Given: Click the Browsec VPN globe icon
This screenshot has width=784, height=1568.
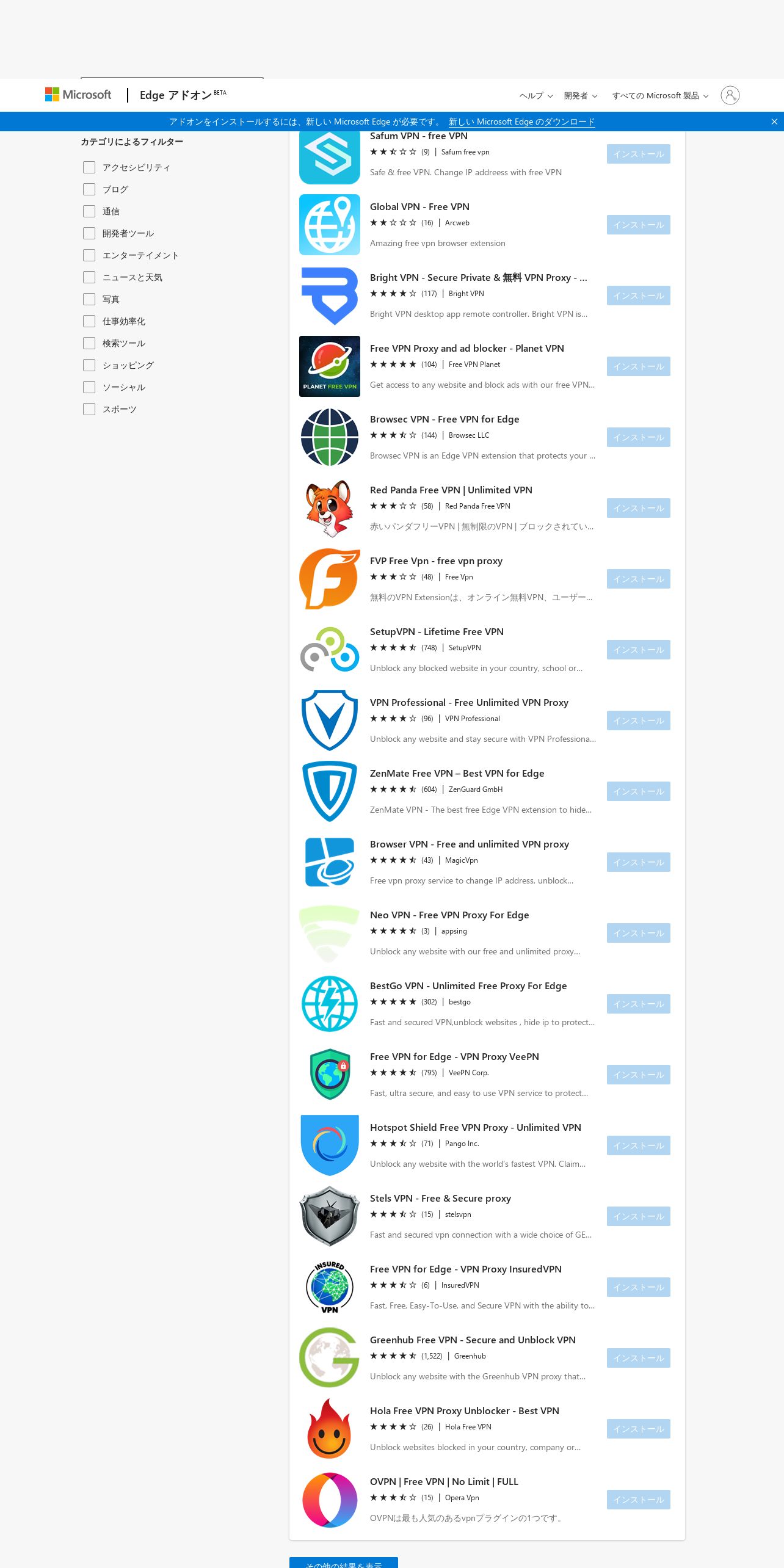Looking at the screenshot, I should pyautogui.click(x=330, y=437).
